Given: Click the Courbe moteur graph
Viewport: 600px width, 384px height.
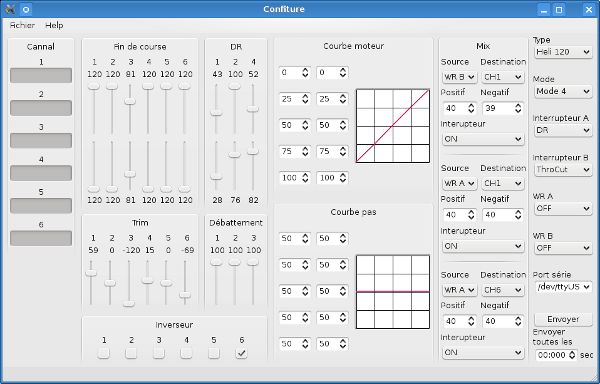Looking at the screenshot, I should (393, 126).
